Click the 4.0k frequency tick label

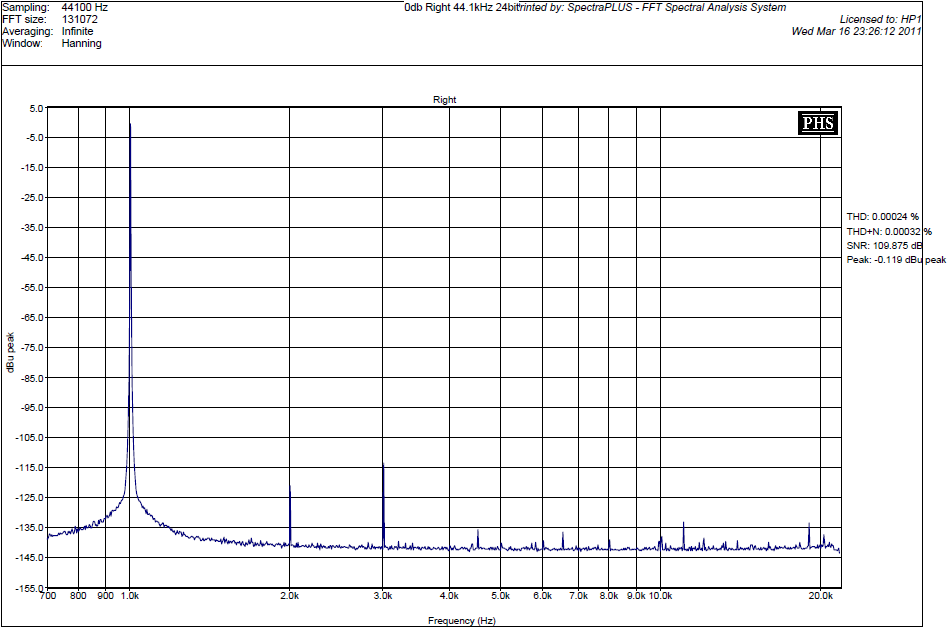pos(449,596)
